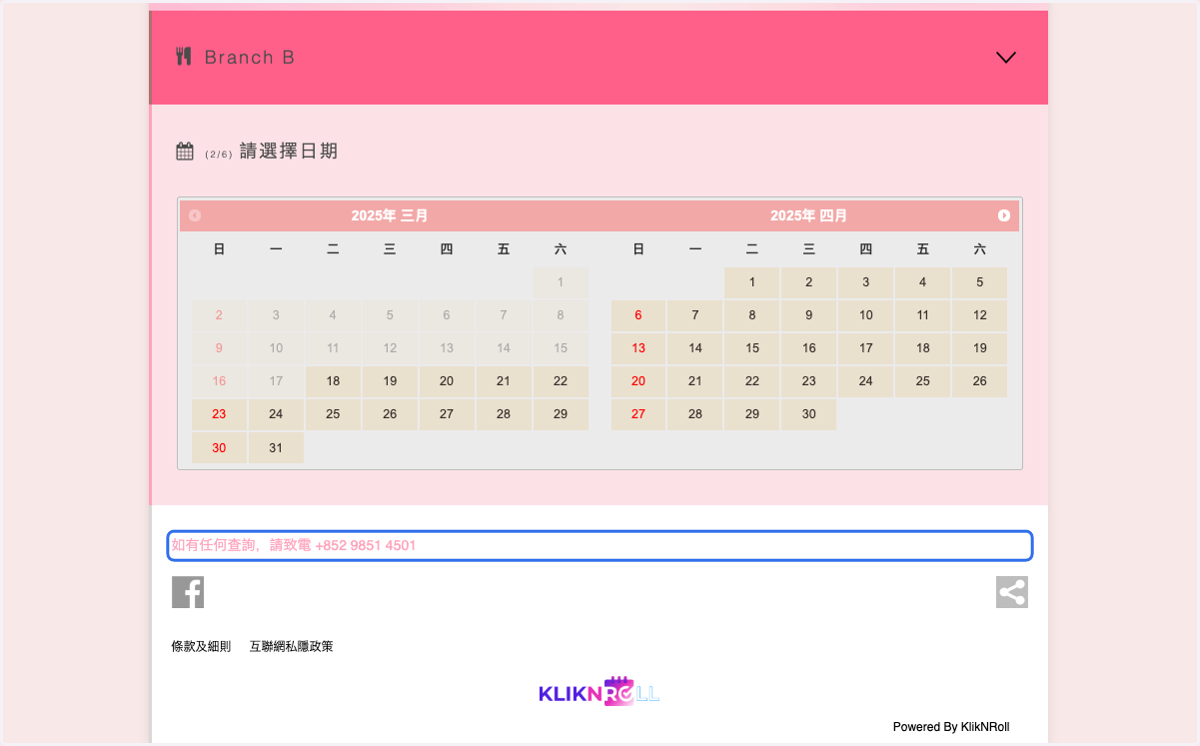1200x746 pixels.
Task: Select March 26 date cell
Action: (x=390, y=414)
